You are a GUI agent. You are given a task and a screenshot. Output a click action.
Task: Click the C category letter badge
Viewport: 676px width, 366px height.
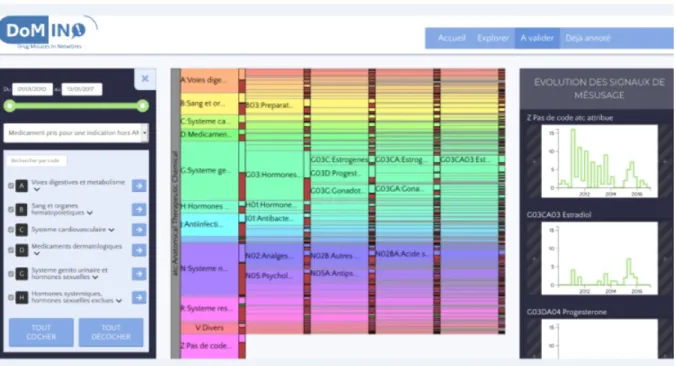pyautogui.click(x=22, y=230)
